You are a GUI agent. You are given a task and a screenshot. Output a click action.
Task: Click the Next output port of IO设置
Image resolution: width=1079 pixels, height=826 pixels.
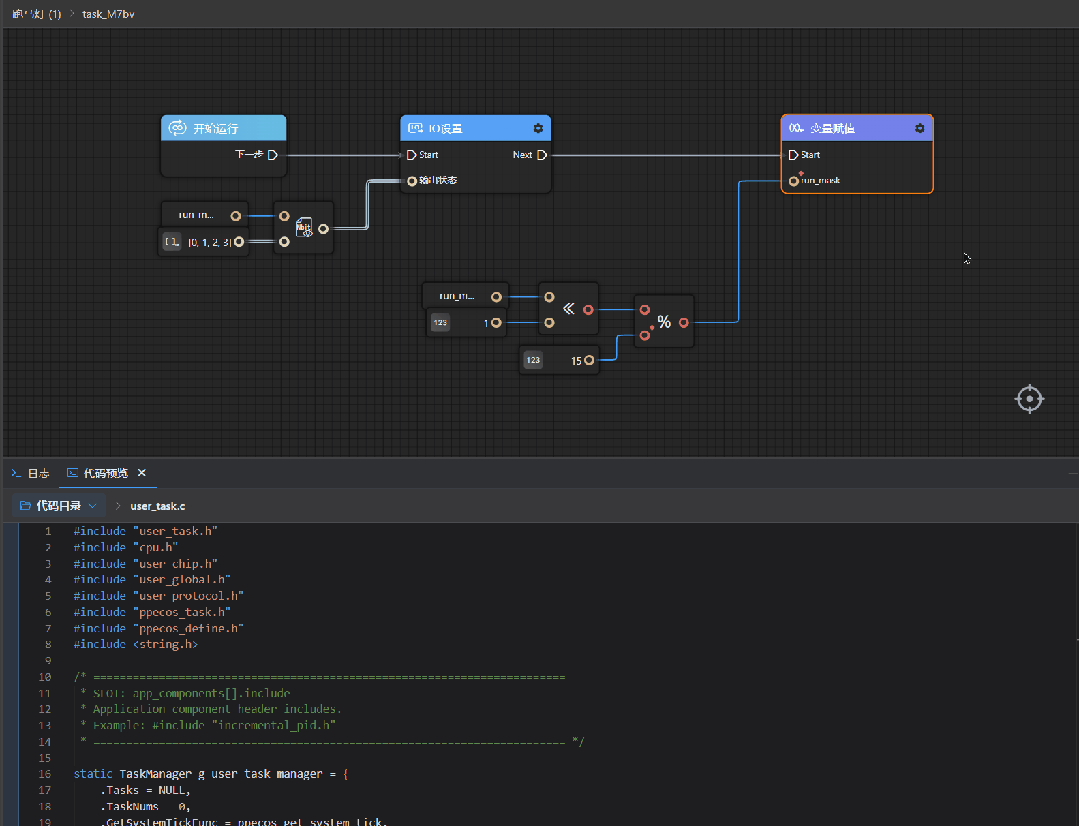(542, 155)
